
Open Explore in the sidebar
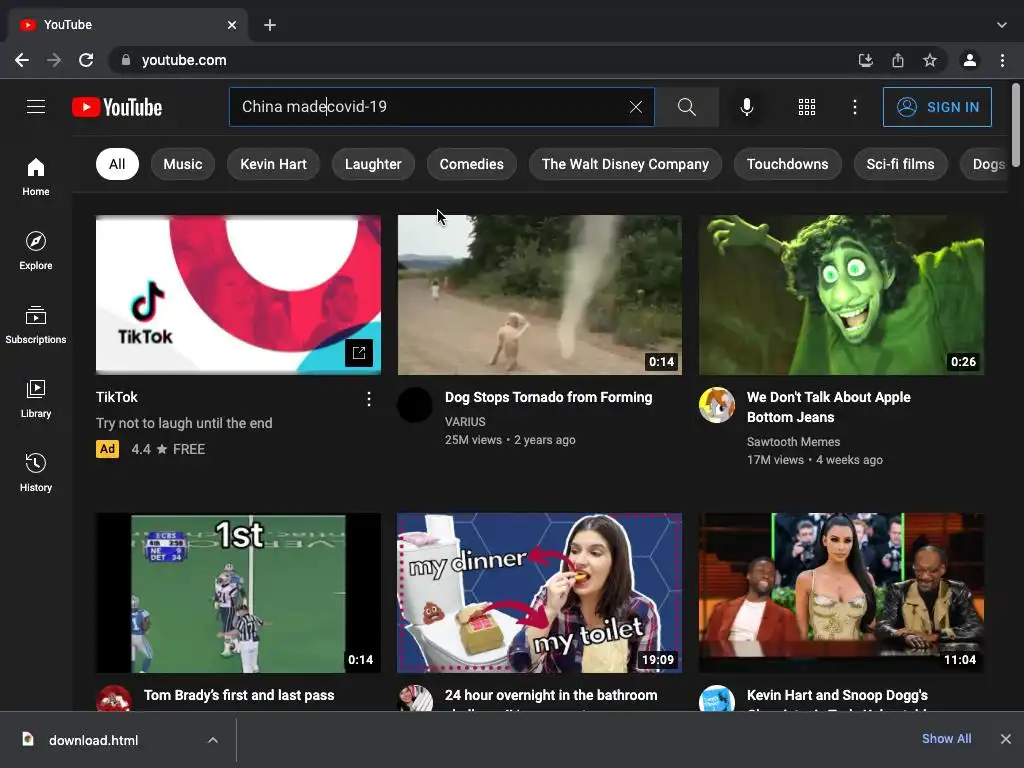[x=36, y=251]
